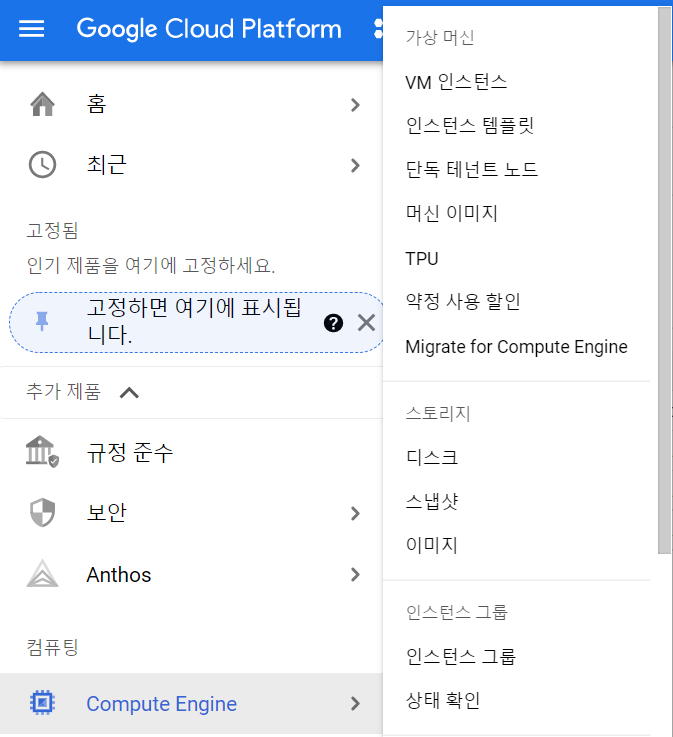Click the 규정 준수 building icon
Screen dimensions: 673x737
coord(42,452)
